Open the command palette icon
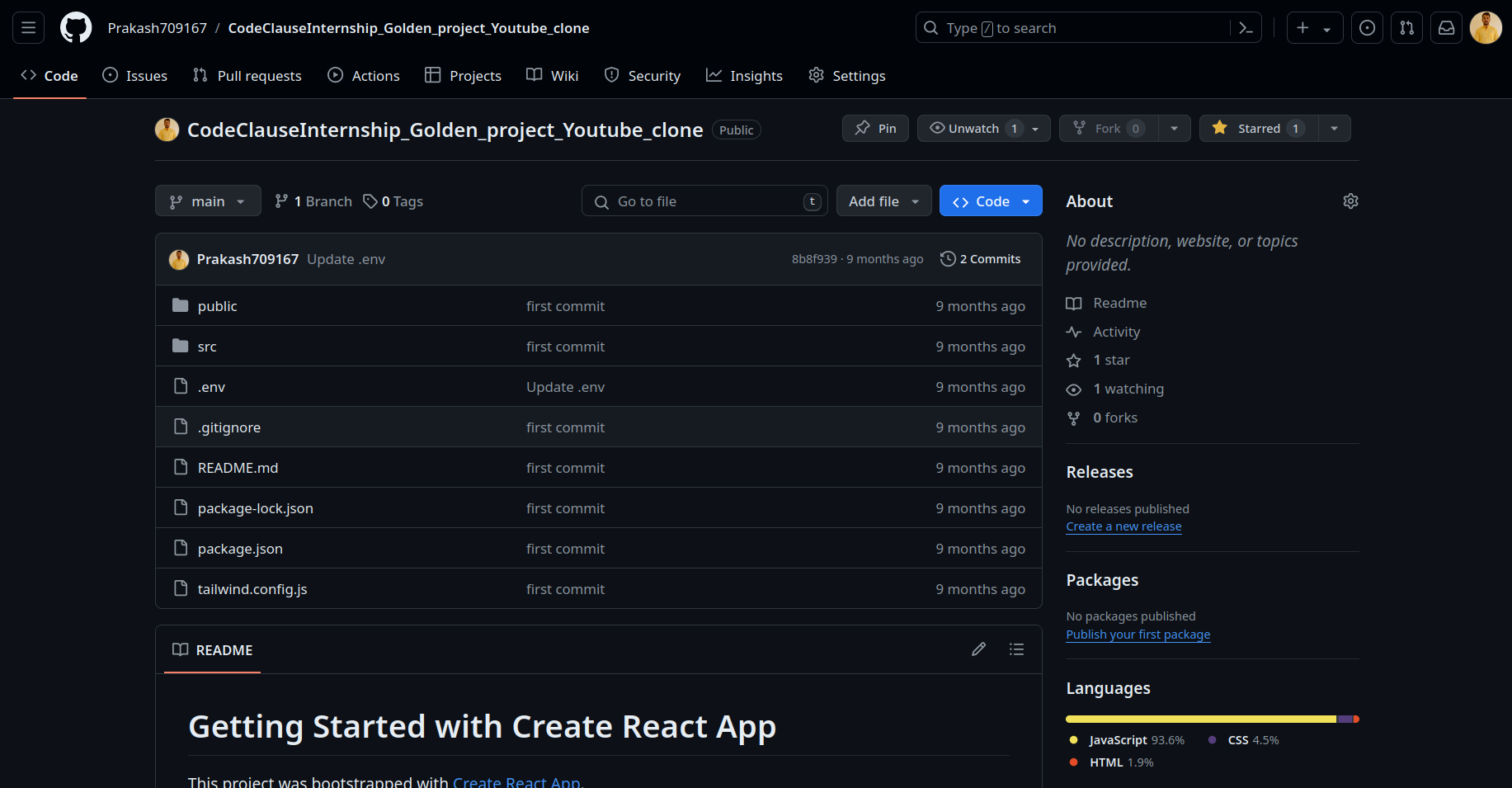Viewport: 1512px width, 788px height. [1246, 28]
